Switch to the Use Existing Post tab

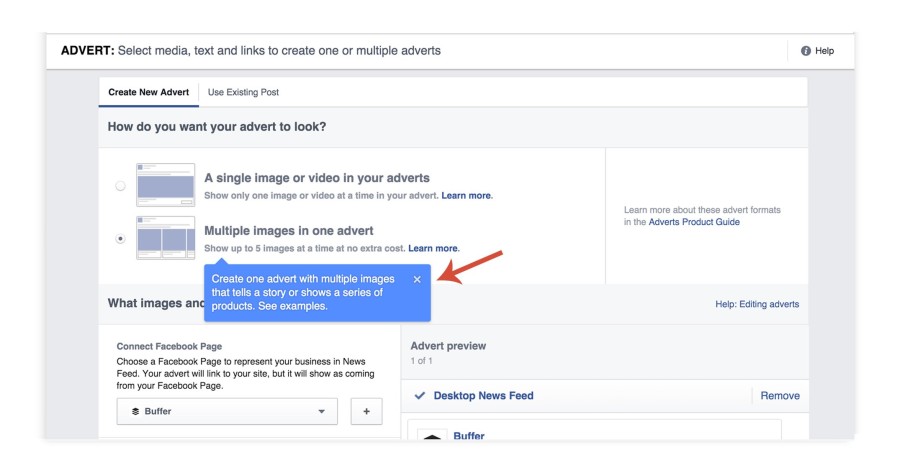(x=243, y=92)
